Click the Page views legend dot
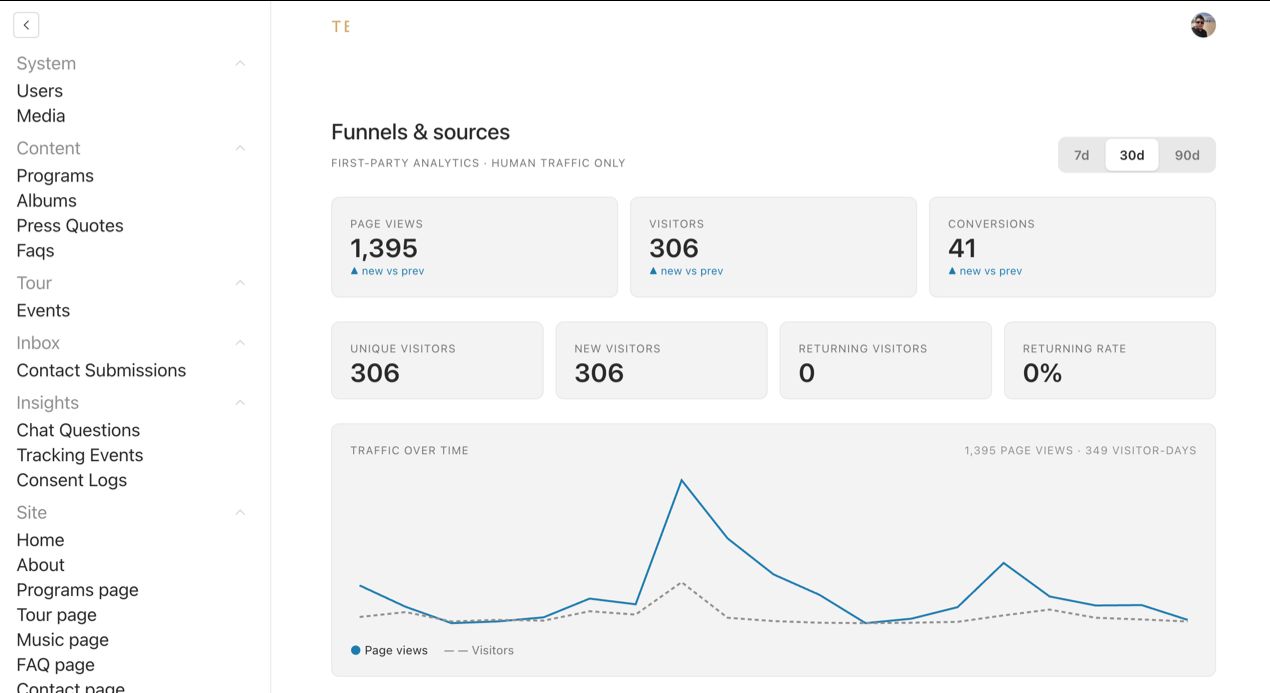The image size is (1270, 693). [355, 650]
